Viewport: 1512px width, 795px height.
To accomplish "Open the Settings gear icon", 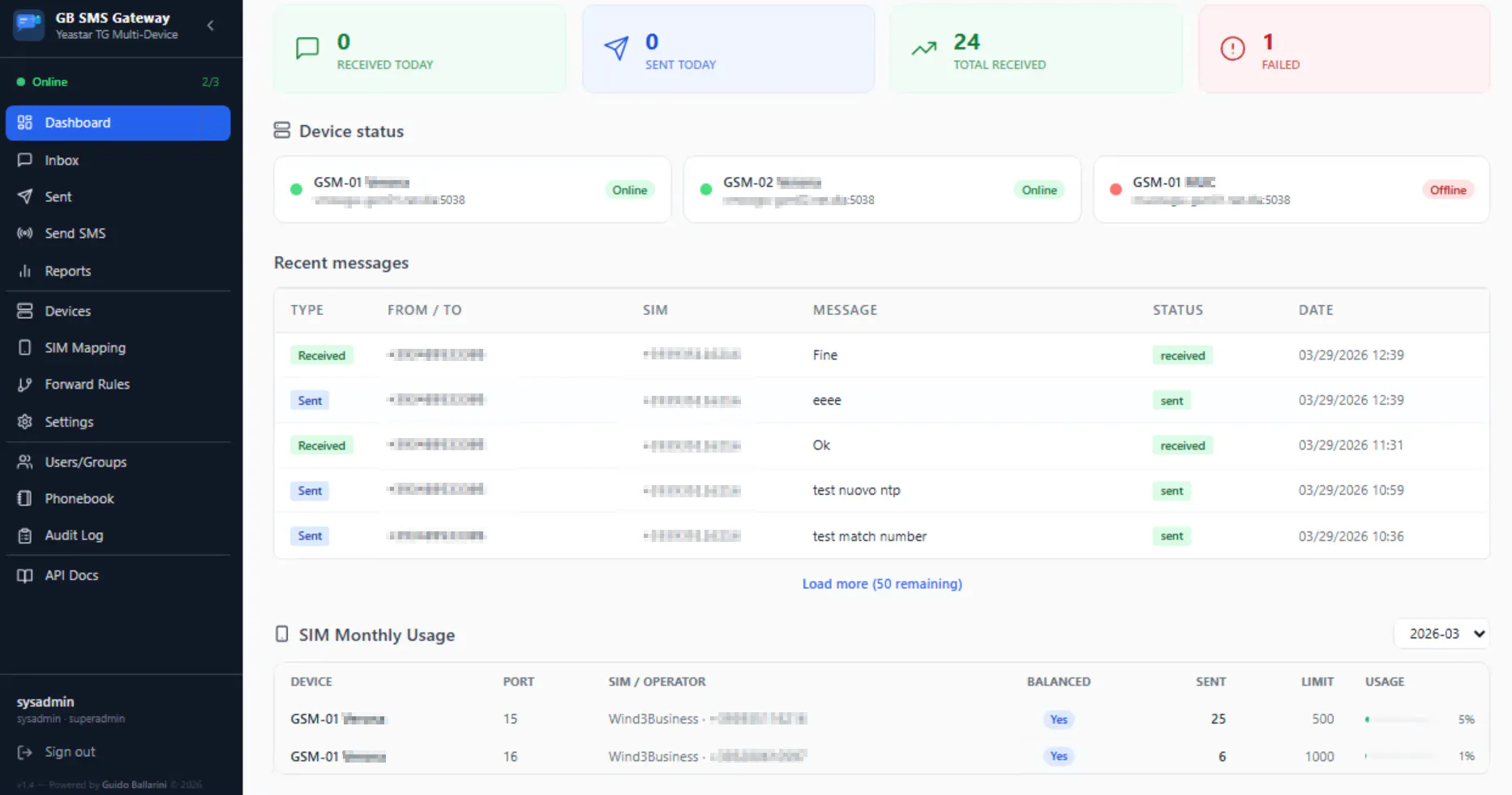I will tap(25, 422).
